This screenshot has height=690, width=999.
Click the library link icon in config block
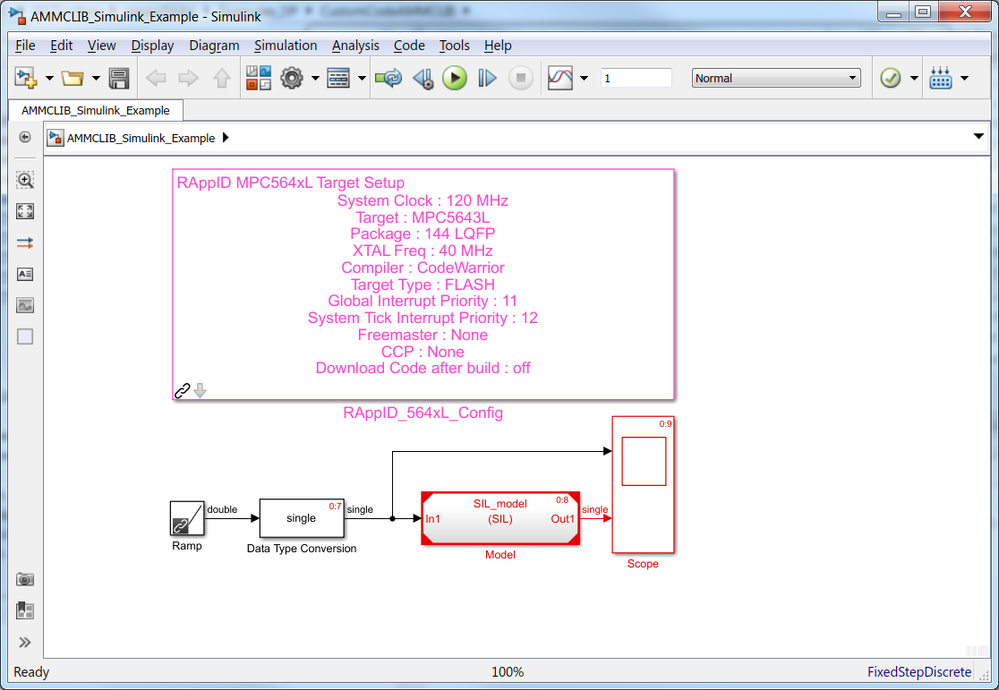coord(182,391)
